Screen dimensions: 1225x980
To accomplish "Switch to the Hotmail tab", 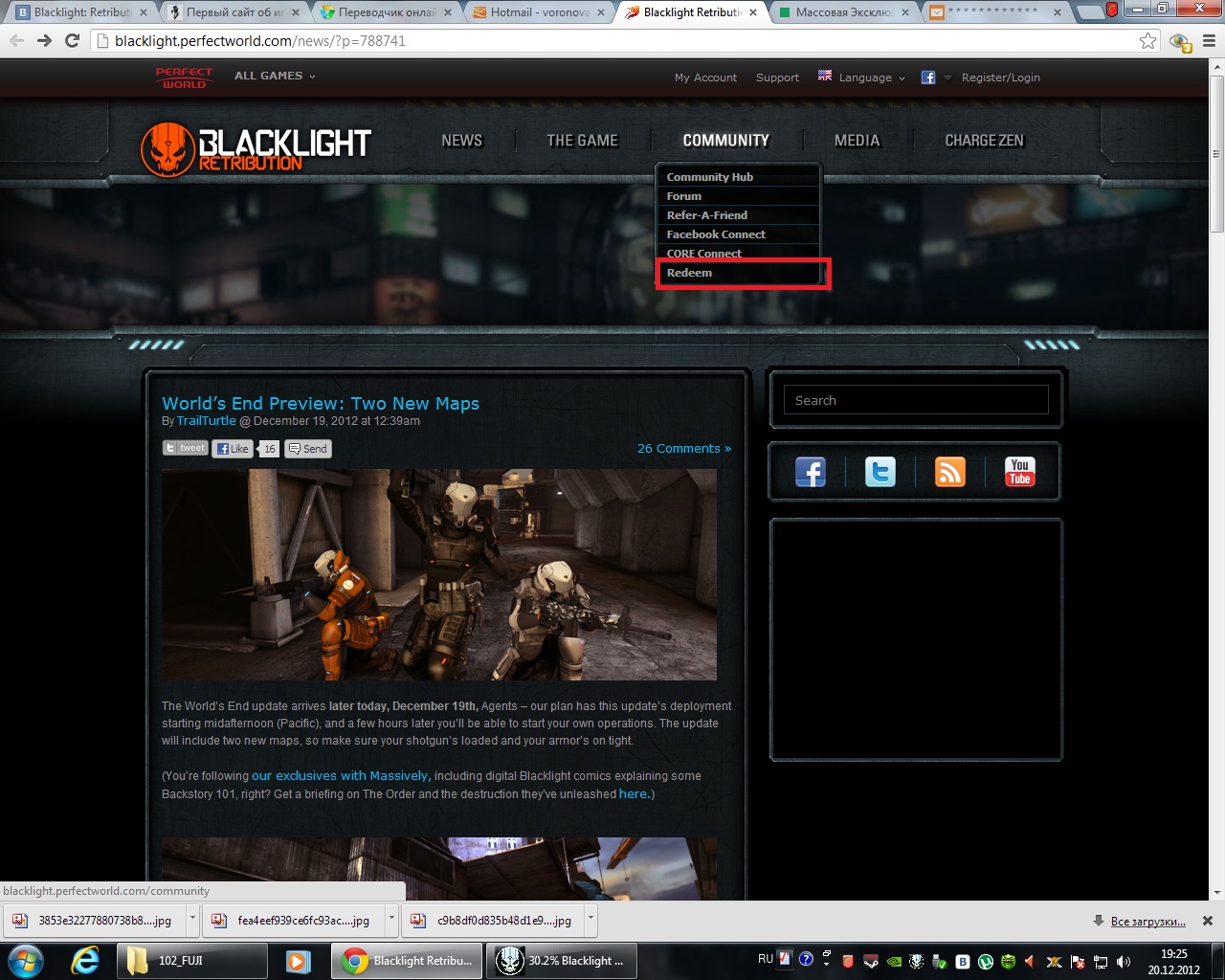I will [539, 12].
